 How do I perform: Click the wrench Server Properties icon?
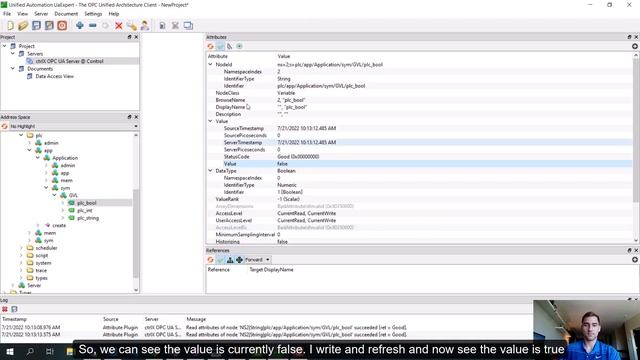click(x=131, y=26)
